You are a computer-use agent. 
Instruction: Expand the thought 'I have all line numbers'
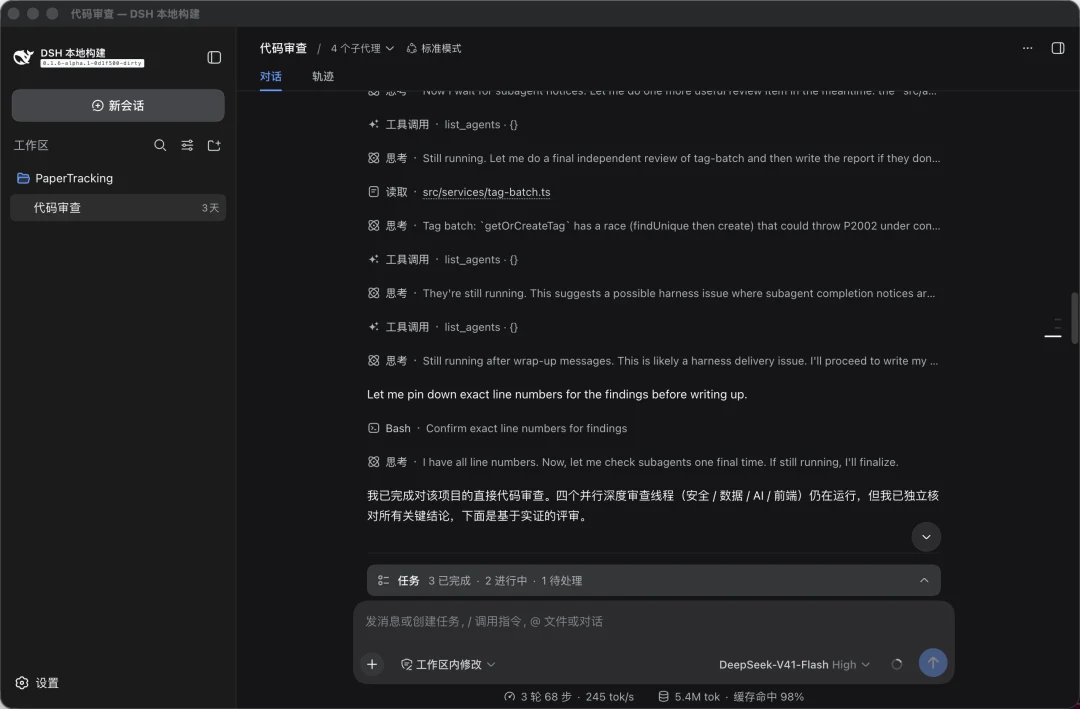click(x=633, y=462)
